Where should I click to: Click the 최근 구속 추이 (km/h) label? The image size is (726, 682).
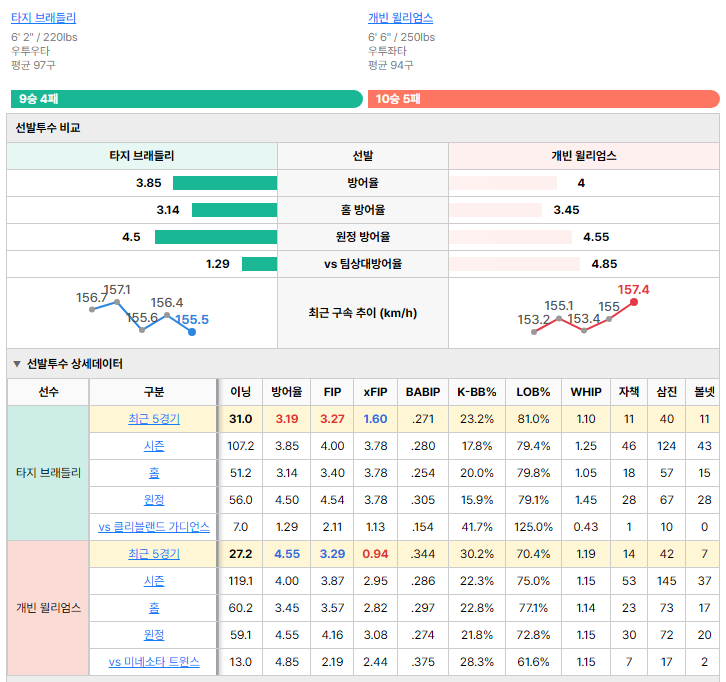click(363, 313)
